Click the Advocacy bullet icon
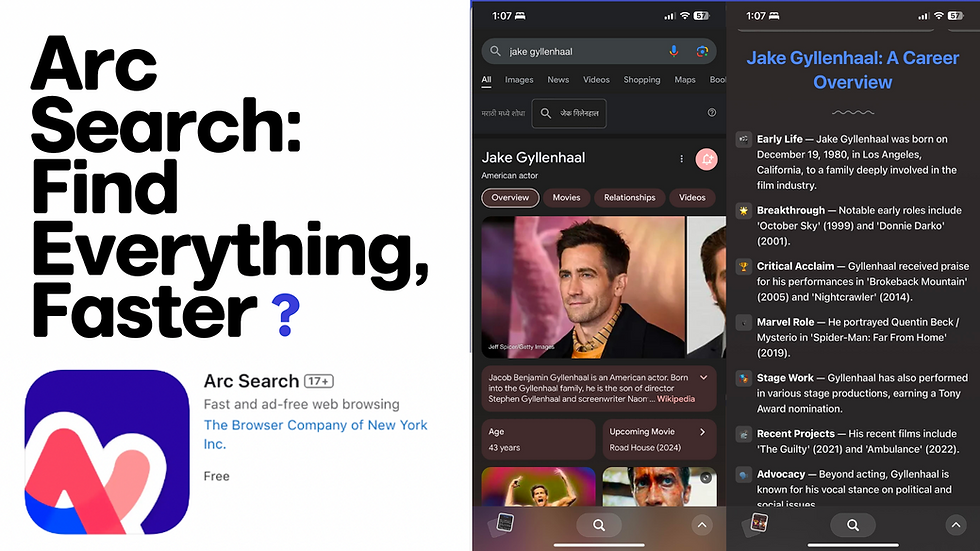 click(x=743, y=474)
